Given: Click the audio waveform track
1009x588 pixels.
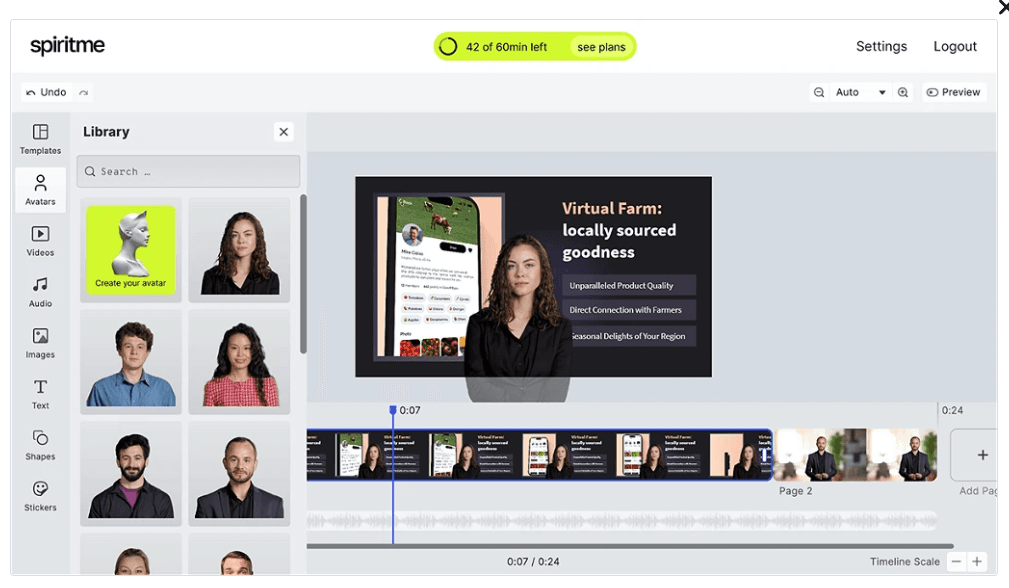Looking at the screenshot, I should pos(622,521).
